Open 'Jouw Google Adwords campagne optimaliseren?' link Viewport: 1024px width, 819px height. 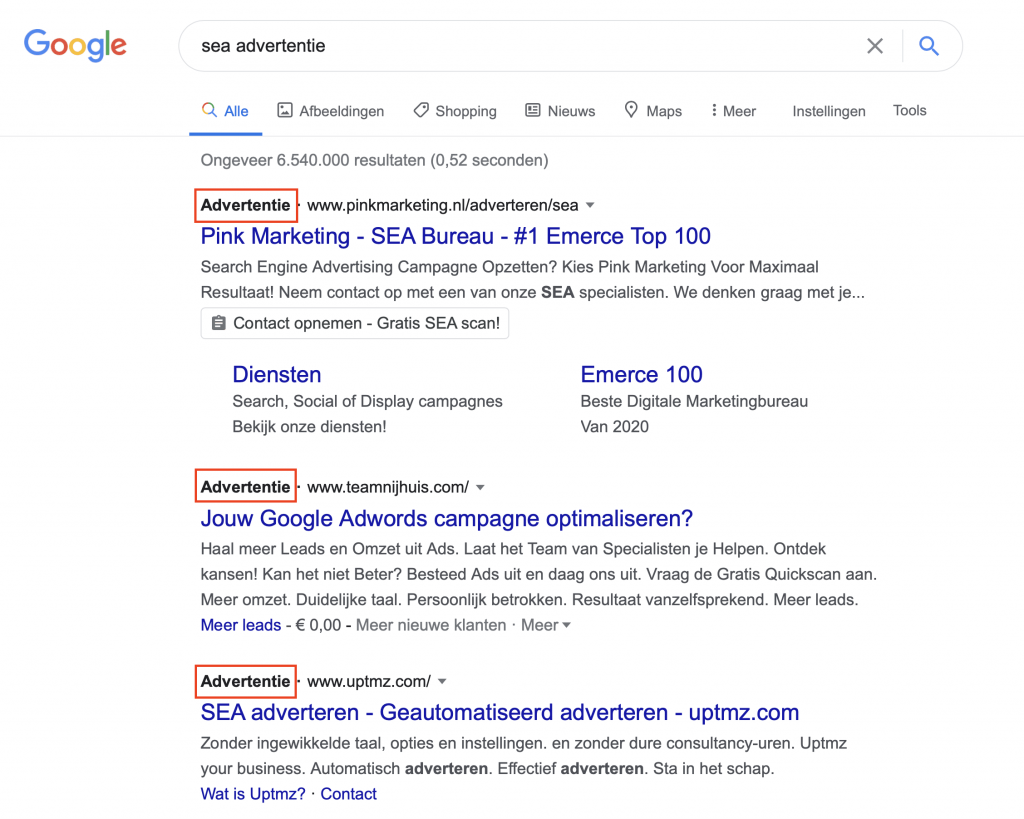pos(447,518)
